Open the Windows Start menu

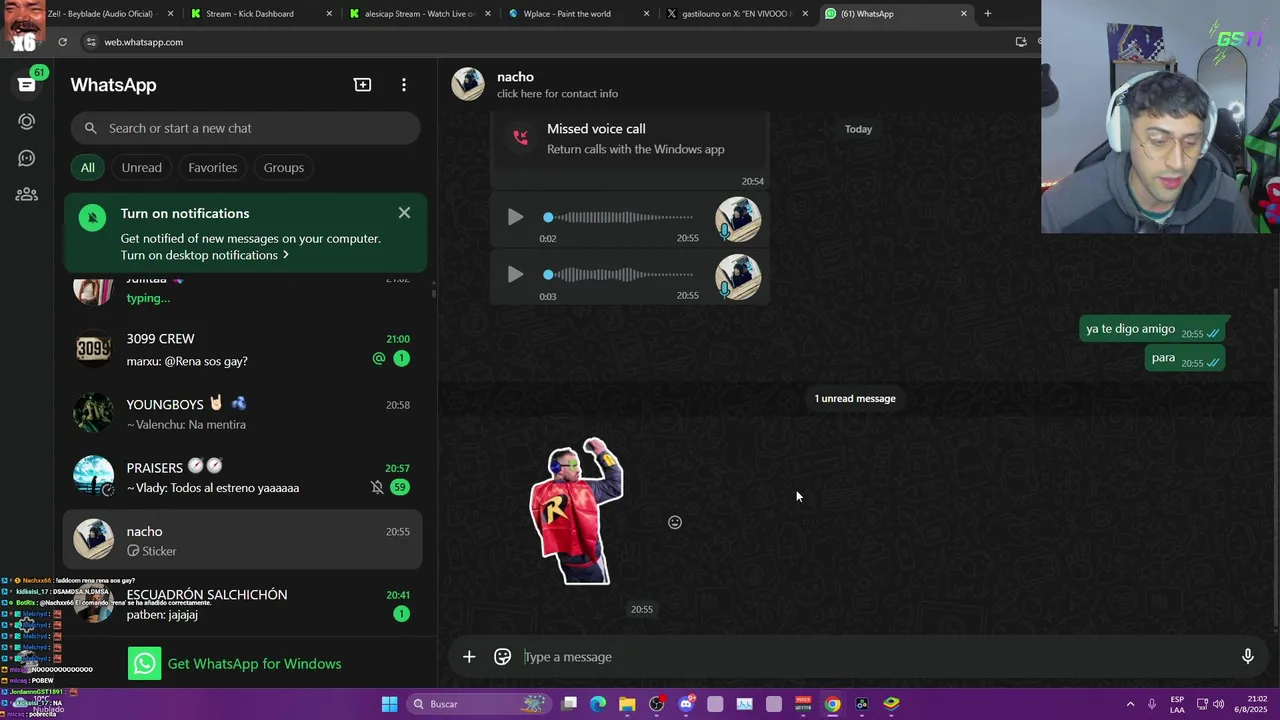pyautogui.click(x=389, y=704)
